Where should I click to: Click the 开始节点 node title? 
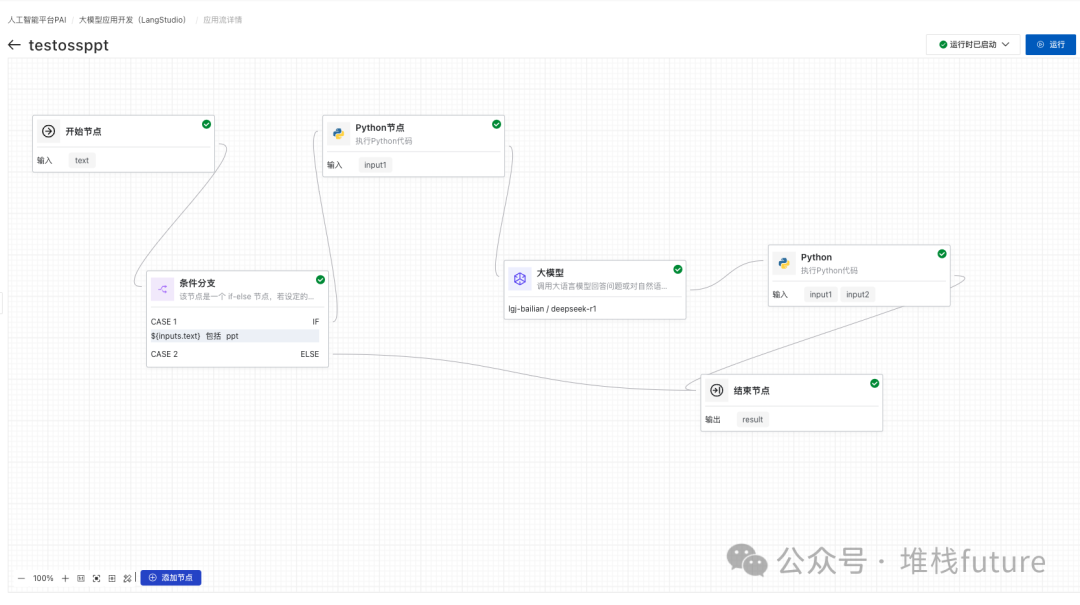[83, 131]
